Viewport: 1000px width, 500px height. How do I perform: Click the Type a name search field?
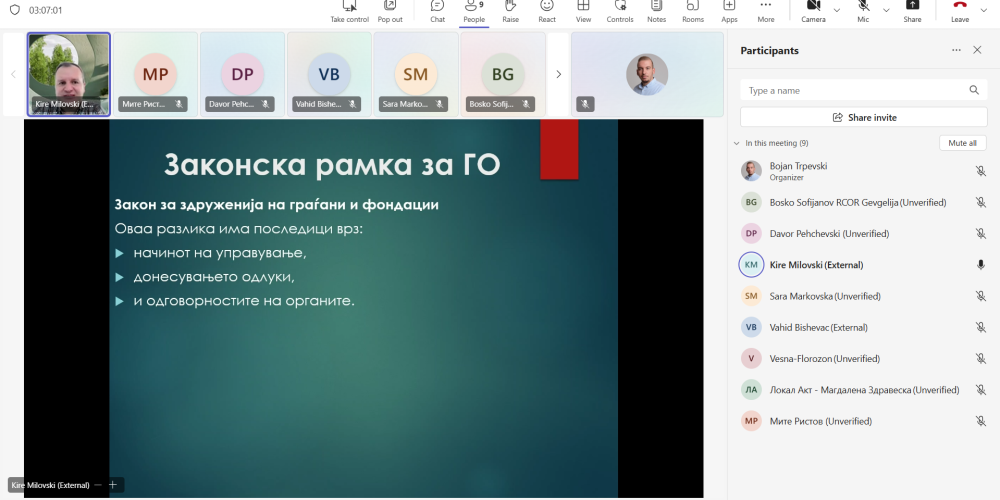[855, 90]
